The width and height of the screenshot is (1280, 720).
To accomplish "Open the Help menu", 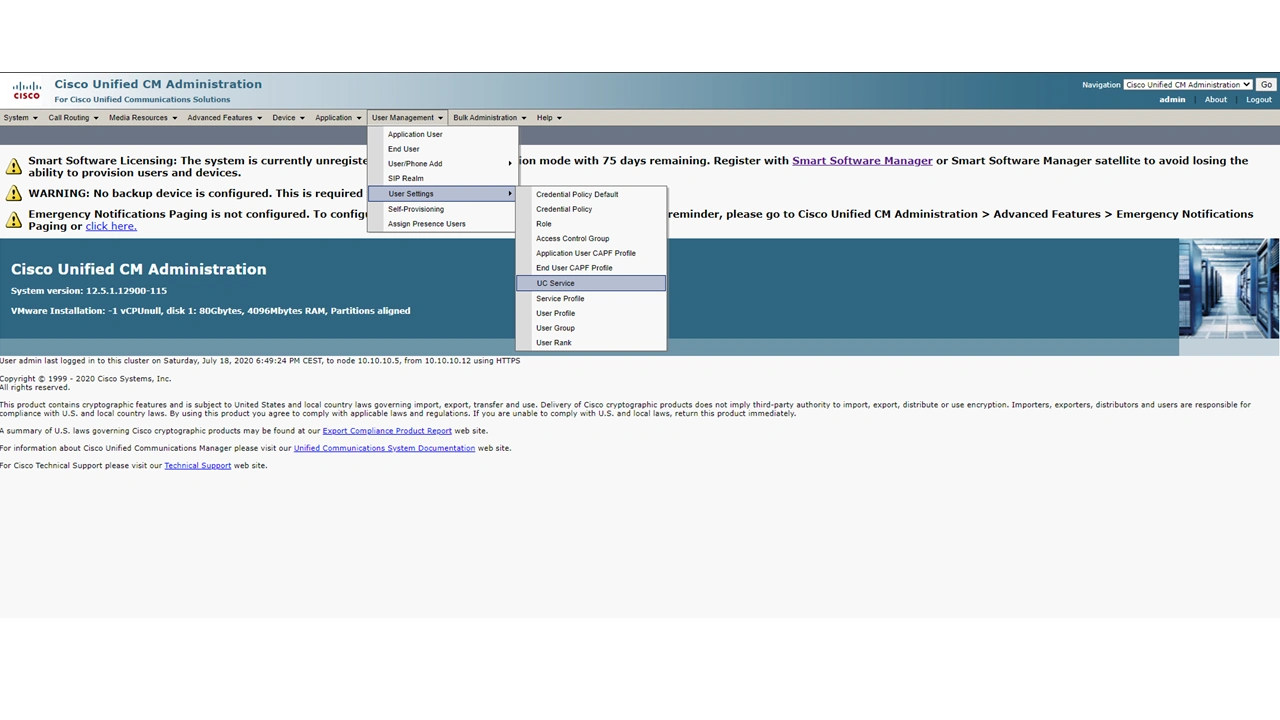I will pyautogui.click(x=549, y=118).
